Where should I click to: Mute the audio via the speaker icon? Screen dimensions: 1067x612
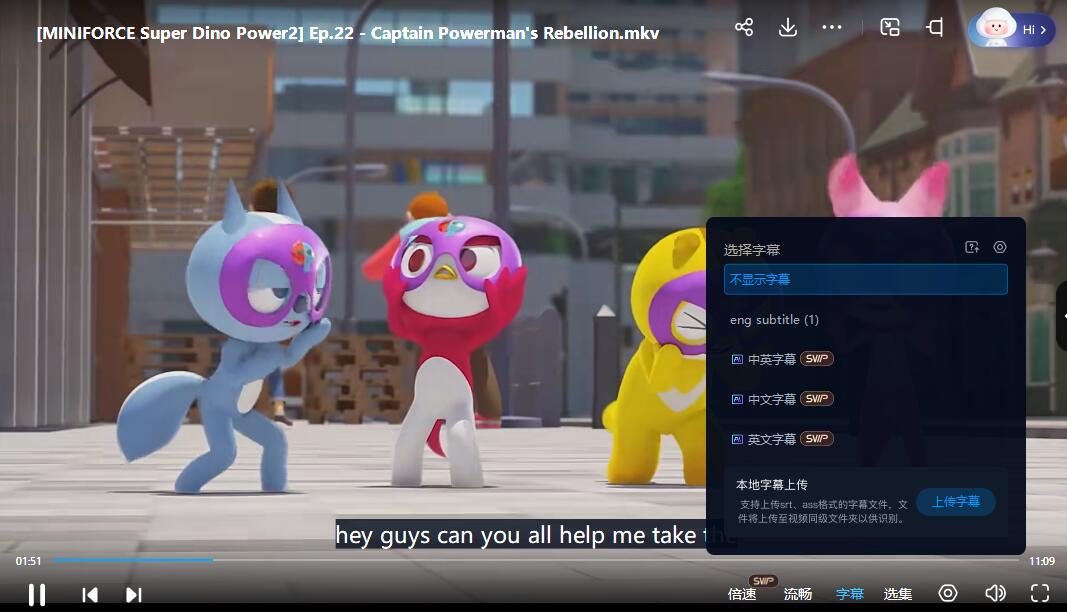click(x=995, y=593)
